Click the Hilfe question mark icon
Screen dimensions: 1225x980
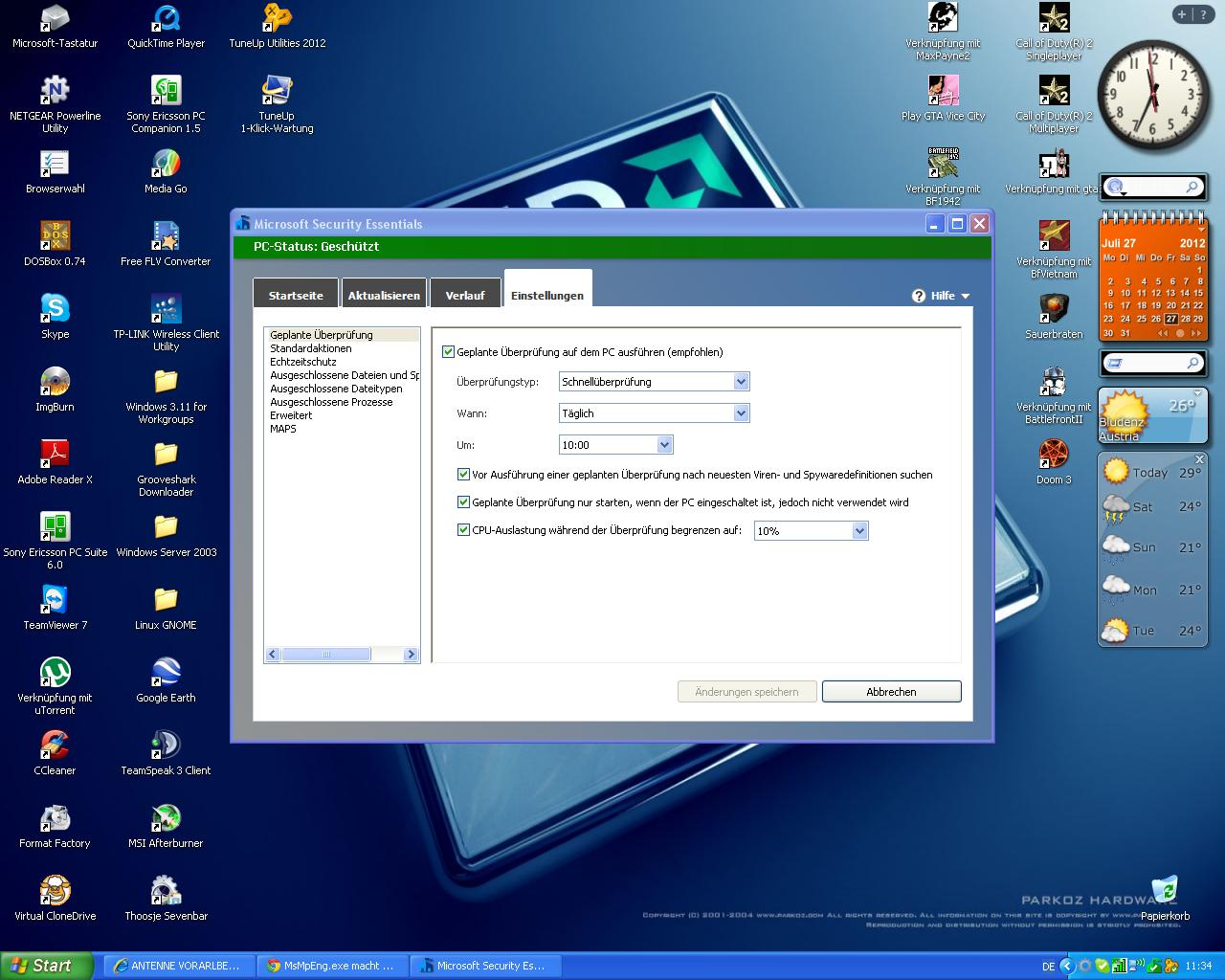[919, 296]
